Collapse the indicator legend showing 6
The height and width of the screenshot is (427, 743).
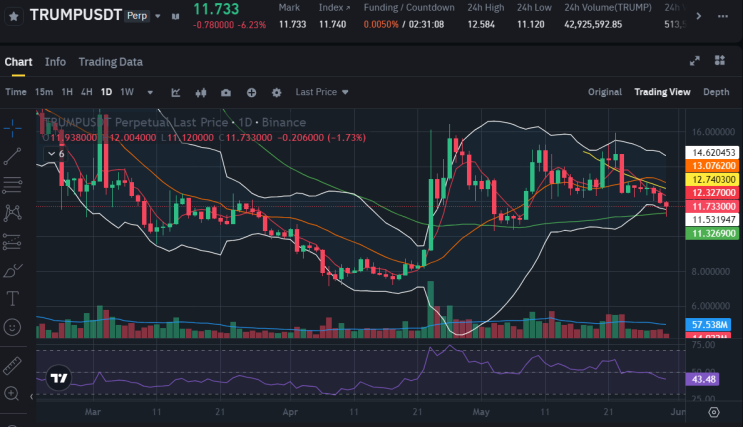[56, 154]
